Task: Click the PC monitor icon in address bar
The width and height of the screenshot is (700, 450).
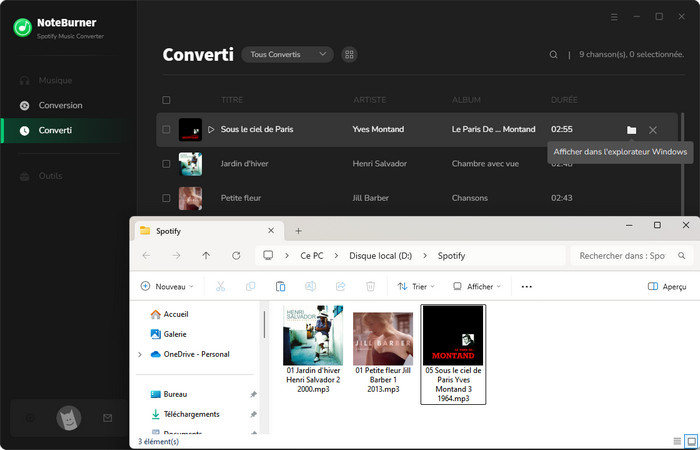Action: coord(268,255)
